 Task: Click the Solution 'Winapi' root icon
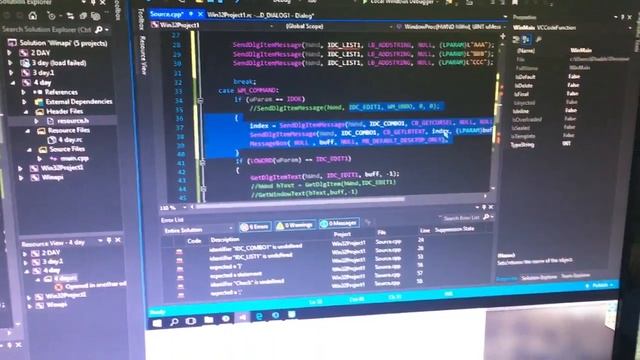[x=12, y=43]
